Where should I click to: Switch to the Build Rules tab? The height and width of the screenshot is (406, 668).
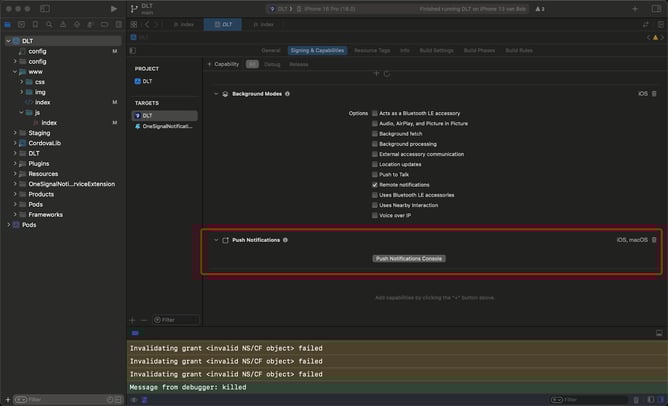click(x=519, y=51)
